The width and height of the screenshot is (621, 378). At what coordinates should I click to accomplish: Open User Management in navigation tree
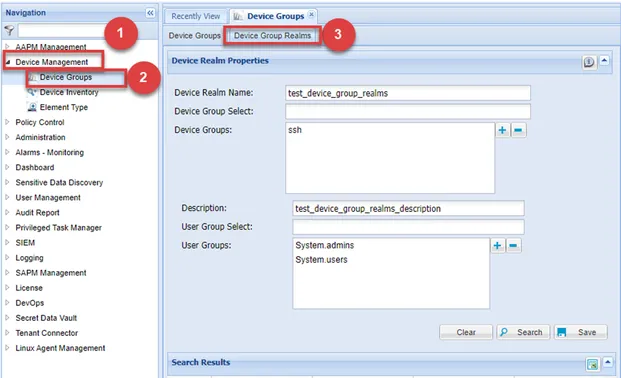point(48,197)
